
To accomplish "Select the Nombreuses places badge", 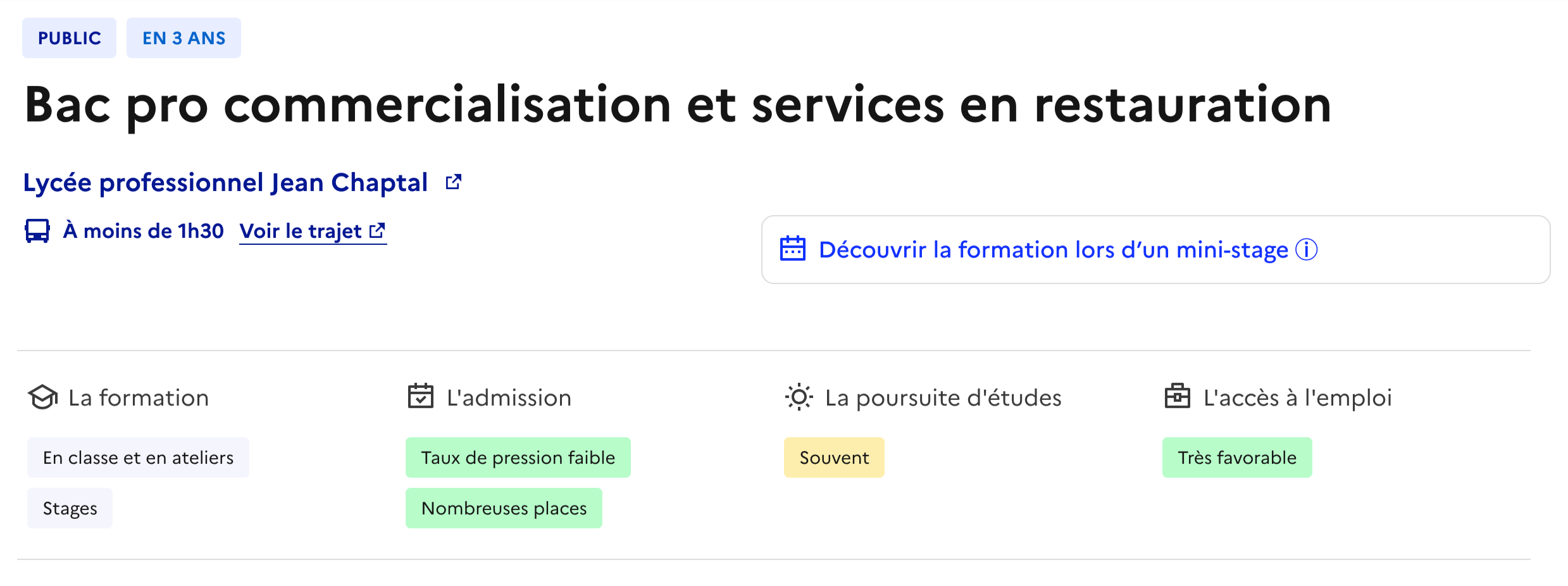I will (504, 508).
